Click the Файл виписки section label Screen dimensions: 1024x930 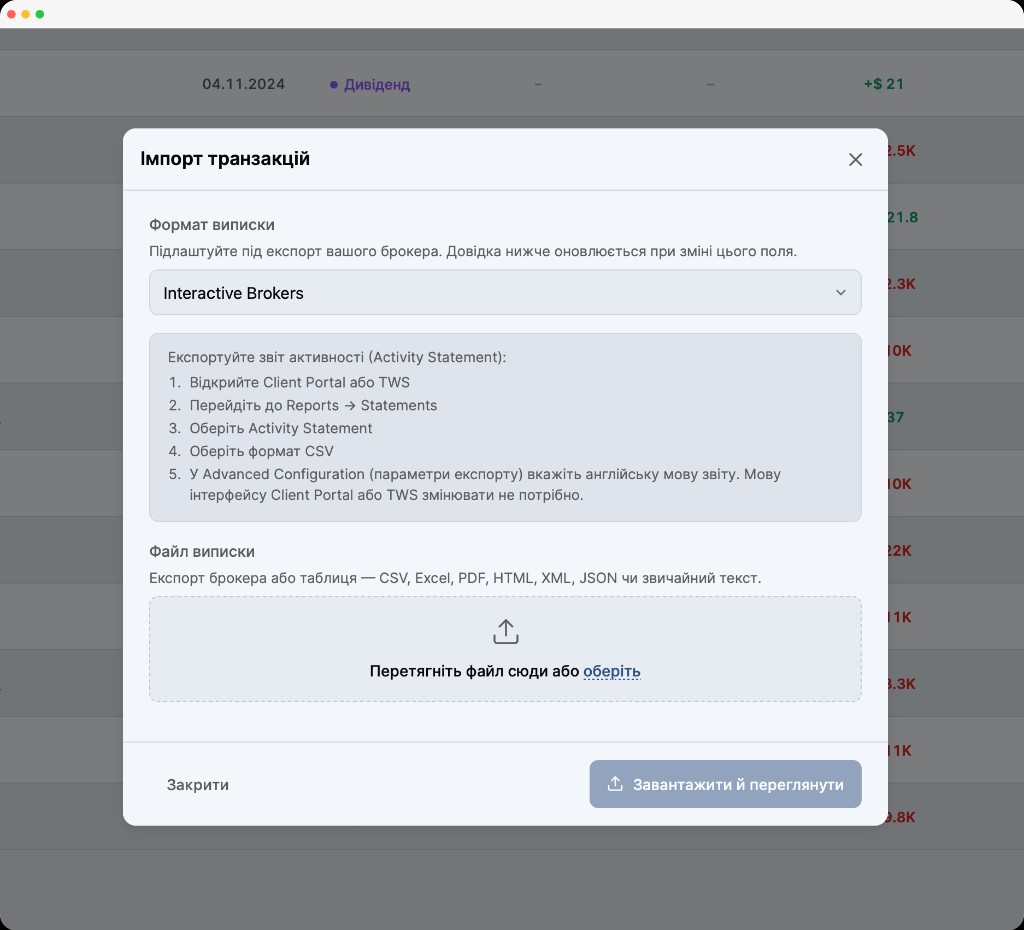coord(202,551)
